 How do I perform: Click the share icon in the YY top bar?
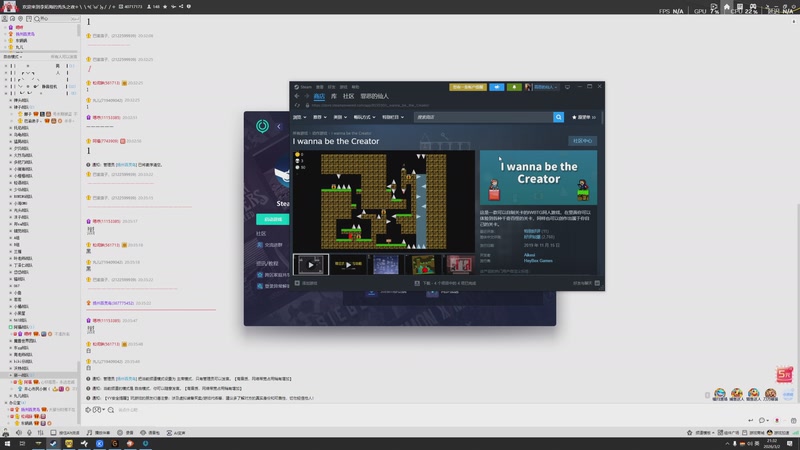pyautogui.click(x=181, y=7)
